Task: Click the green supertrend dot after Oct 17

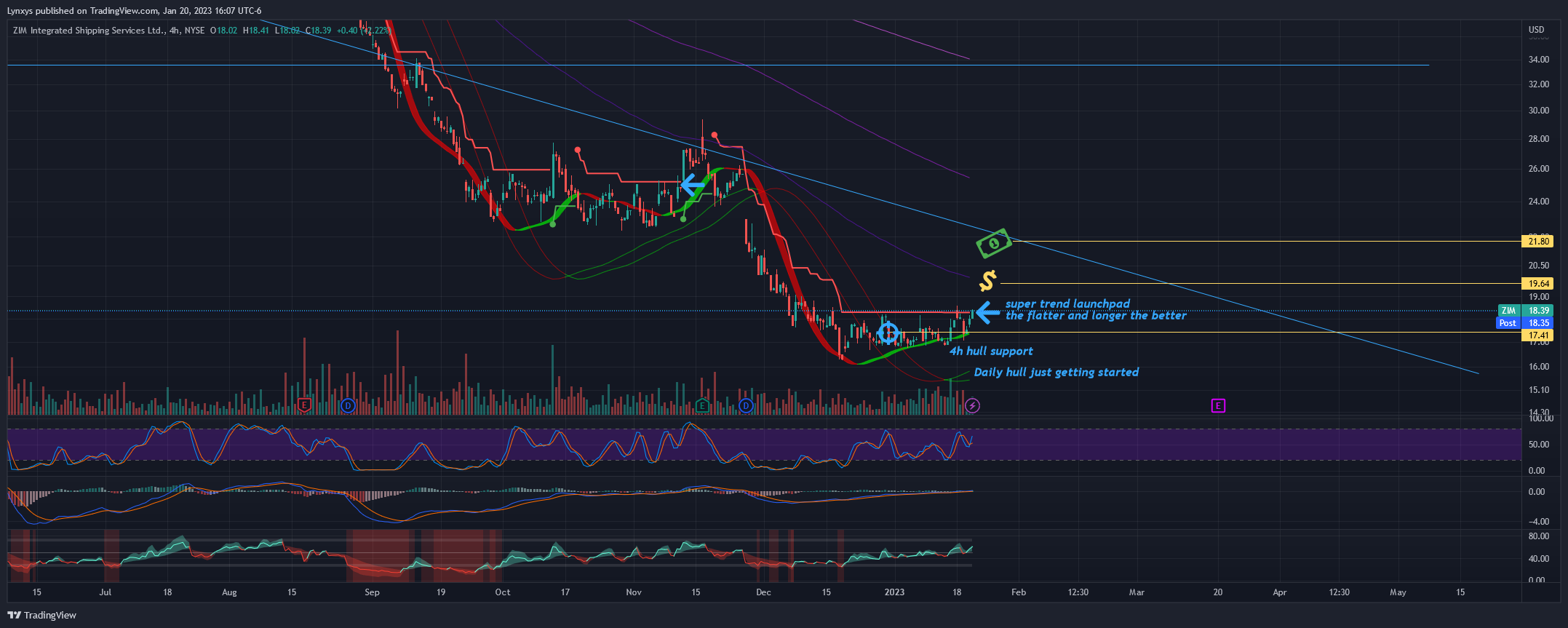Action: (x=553, y=224)
